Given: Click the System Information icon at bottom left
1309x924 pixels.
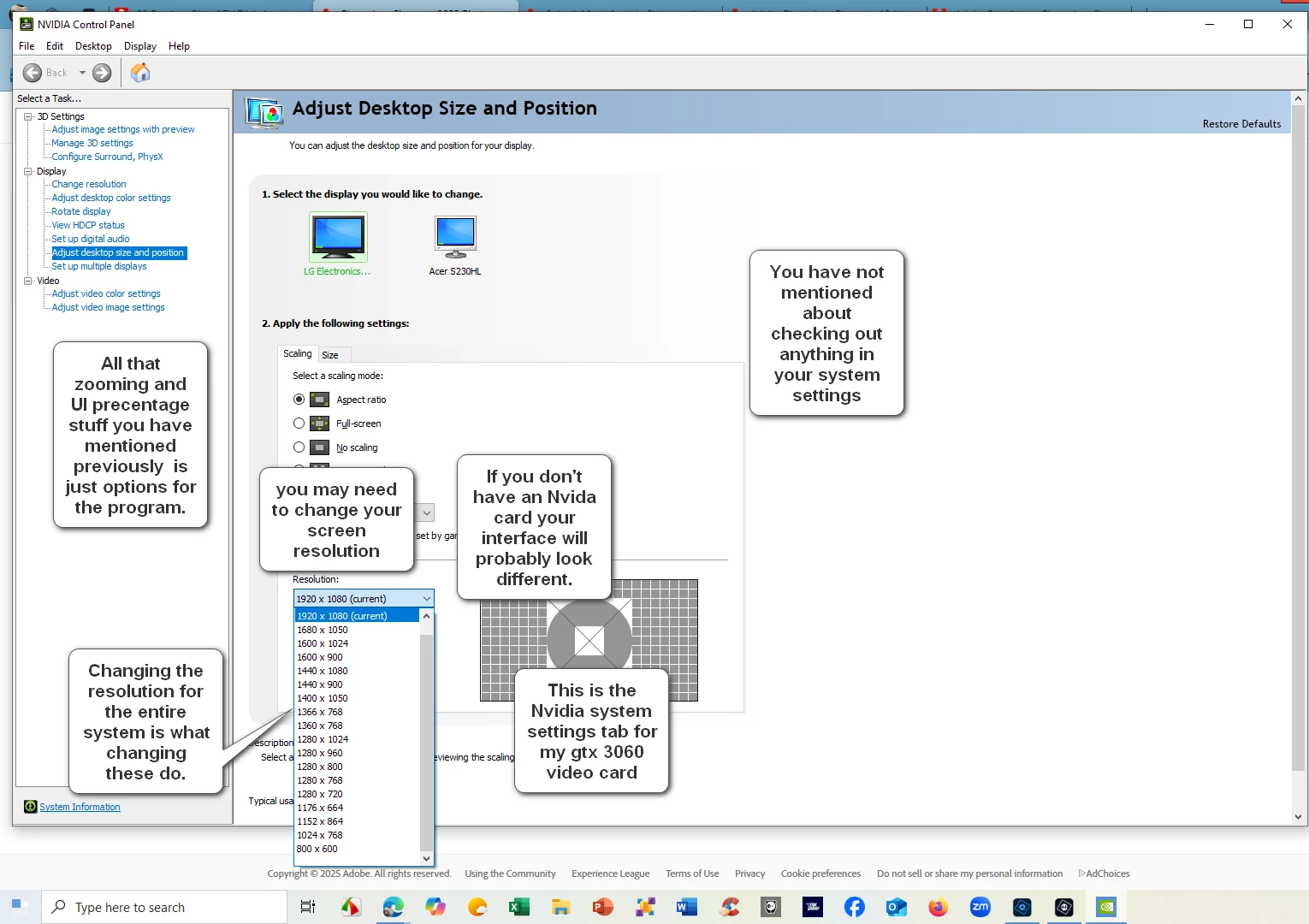Looking at the screenshot, I should pyautogui.click(x=31, y=807).
